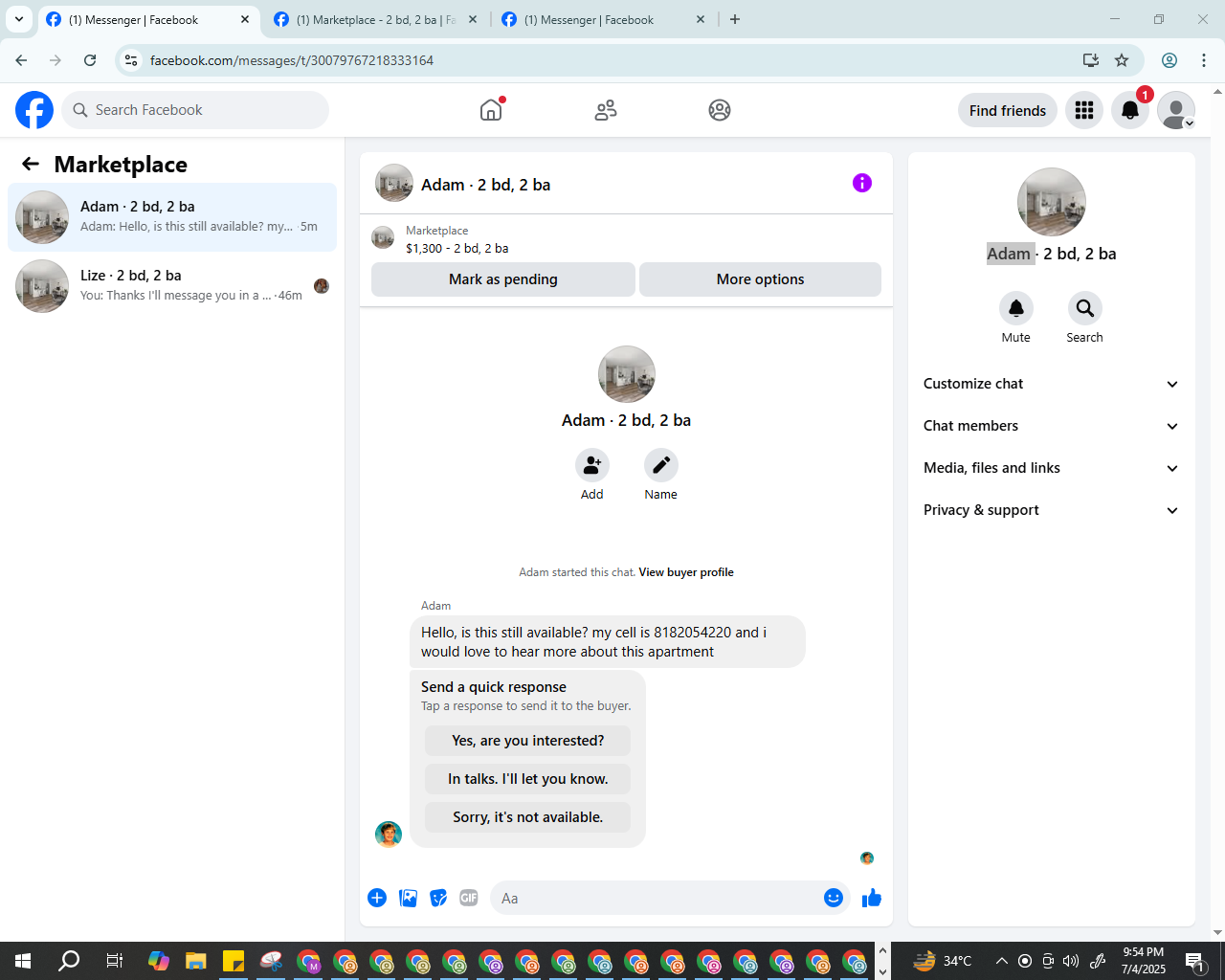The height and width of the screenshot is (980, 1225).
Task: Click the install app icon in address bar
Action: tap(1091, 60)
